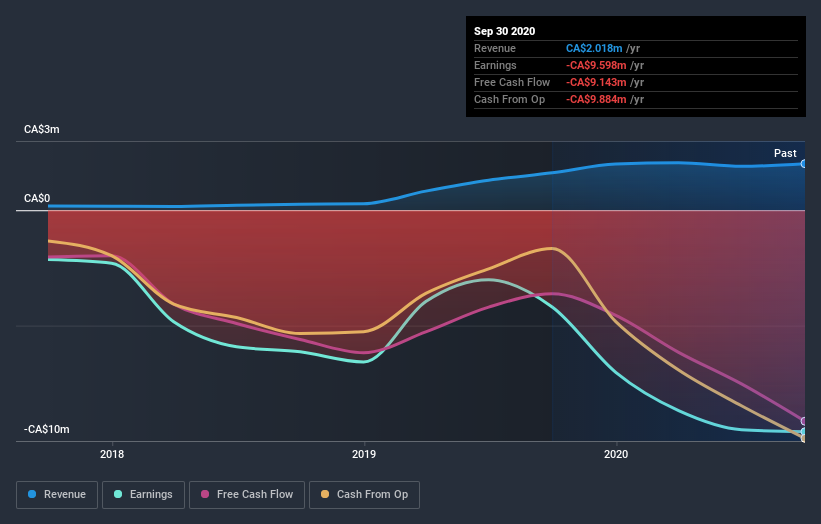Click the -CA$10m y-axis label
The image size is (821, 524).
pos(47,429)
